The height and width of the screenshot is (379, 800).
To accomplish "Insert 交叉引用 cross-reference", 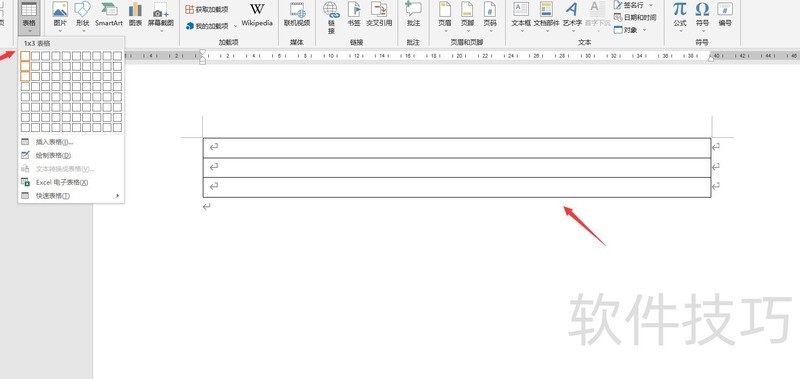I will tap(379, 15).
